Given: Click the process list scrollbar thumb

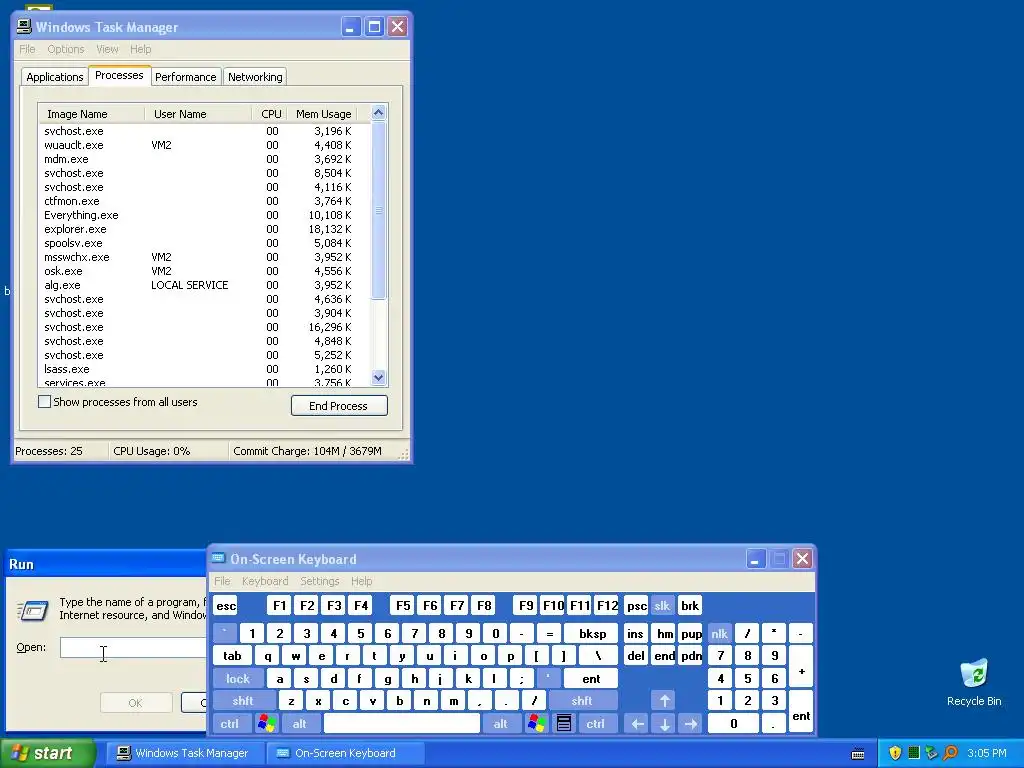Looking at the screenshot, I should point(378,210).
